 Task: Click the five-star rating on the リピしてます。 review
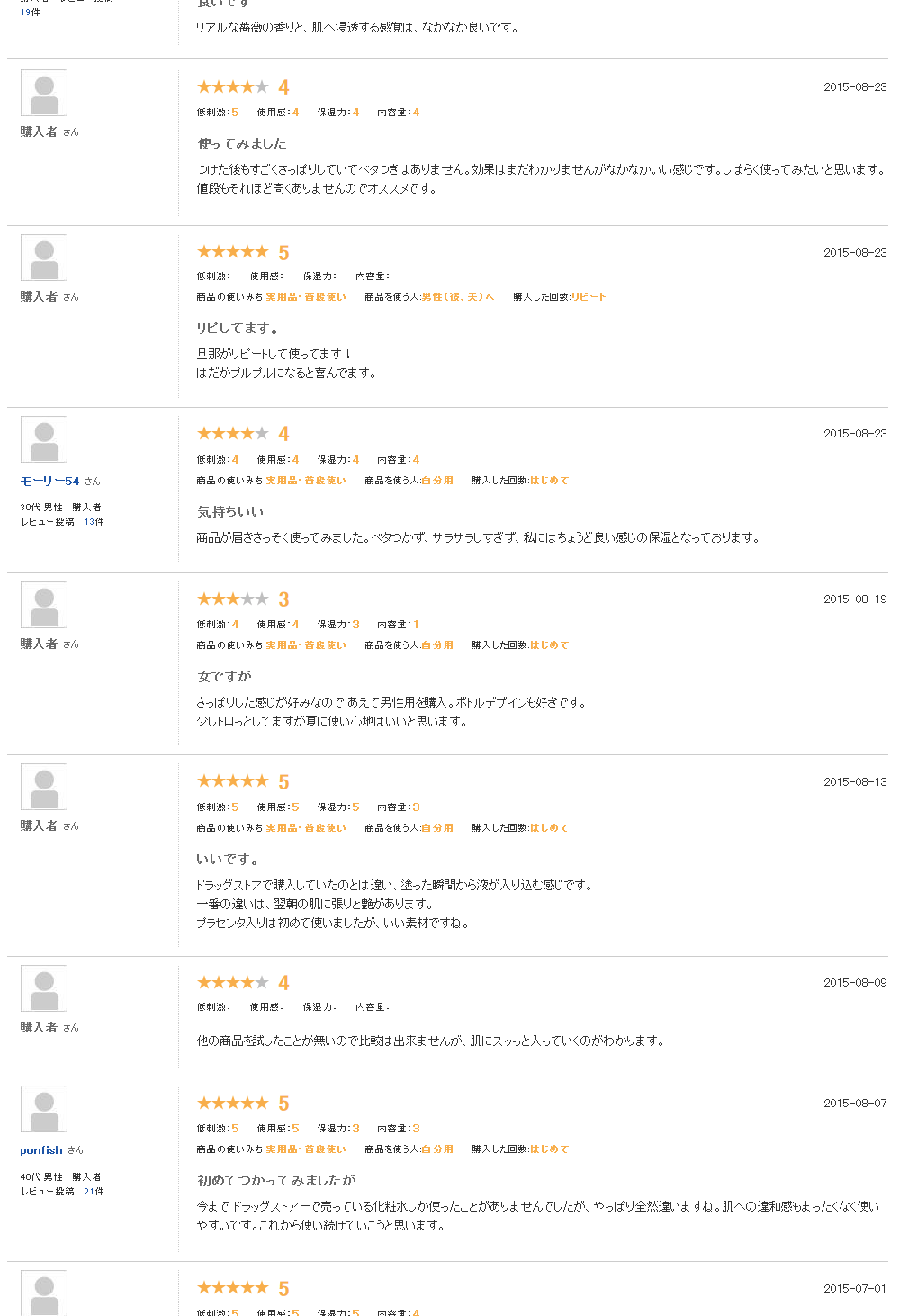tap(233, 252)
